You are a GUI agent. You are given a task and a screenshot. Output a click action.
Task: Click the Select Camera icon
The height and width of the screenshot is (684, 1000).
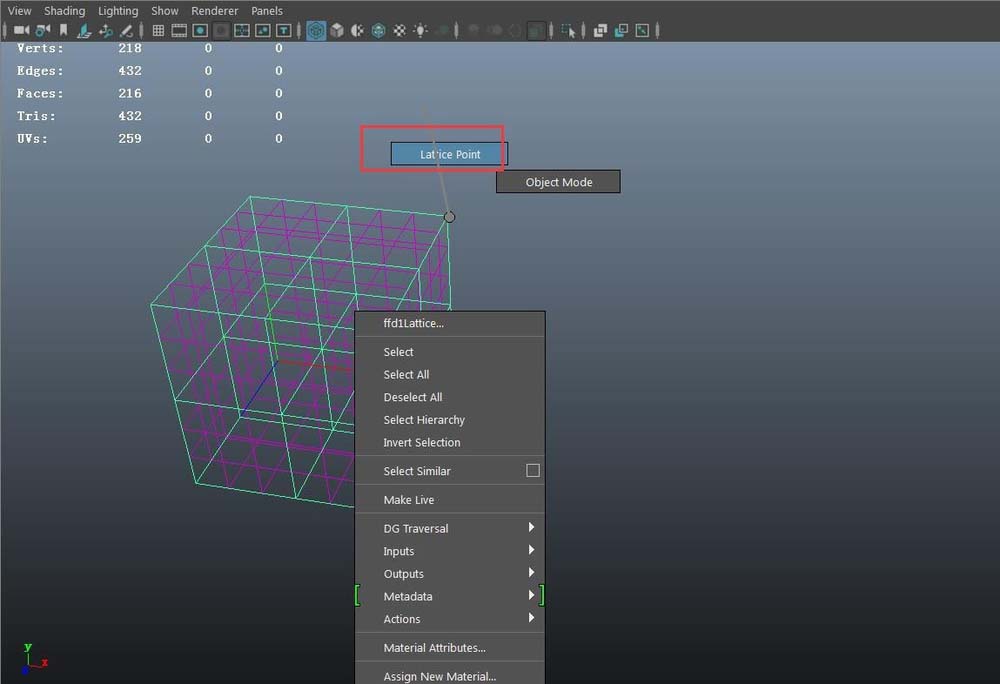coord(20,31)
